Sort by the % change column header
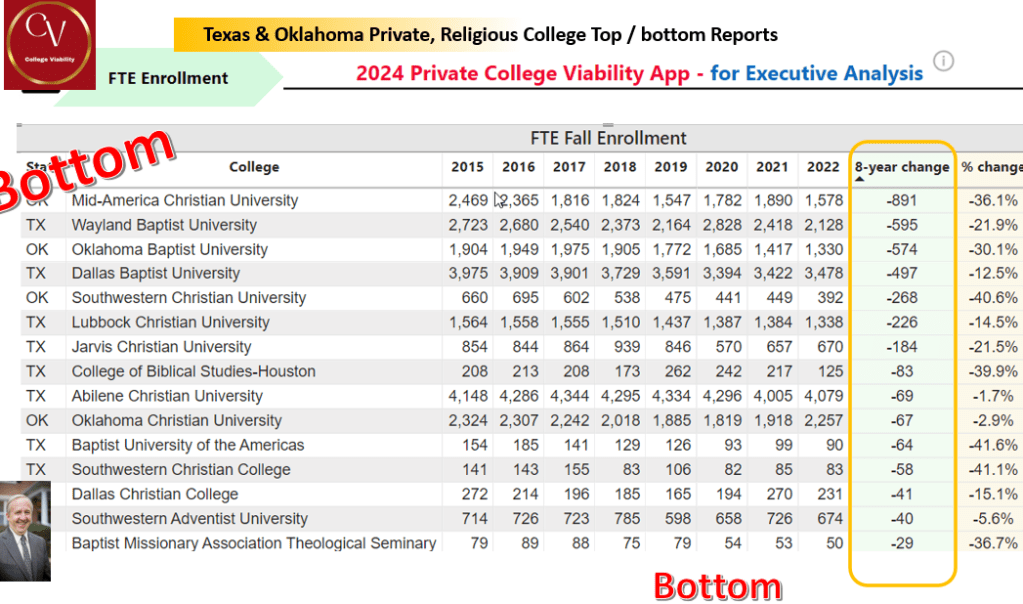Image resolution: width=1023 pixels, height=604 pixels. click(991, 167)
